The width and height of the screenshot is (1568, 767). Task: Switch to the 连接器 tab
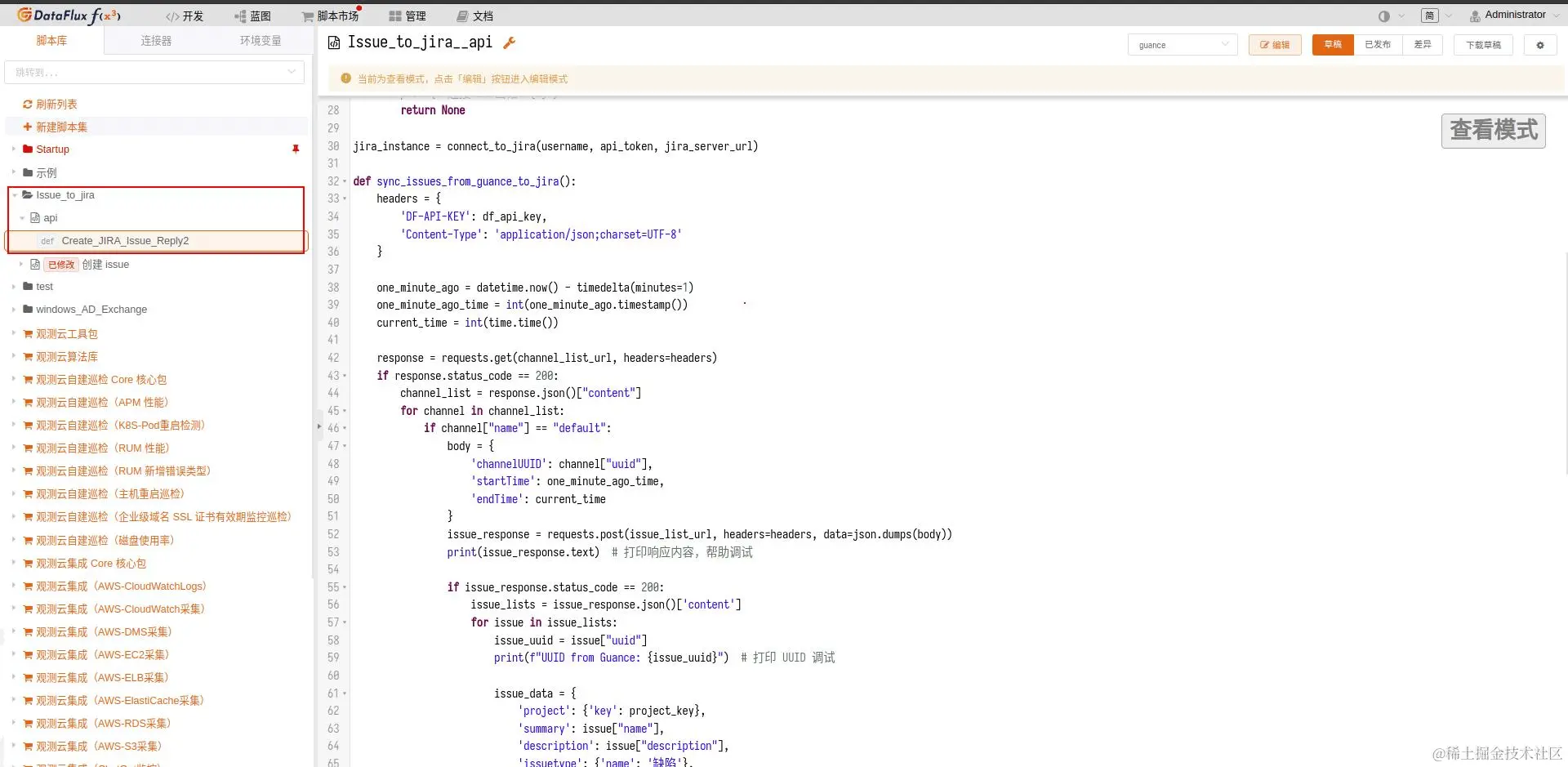pyautogui.click(x=156, y=41)
